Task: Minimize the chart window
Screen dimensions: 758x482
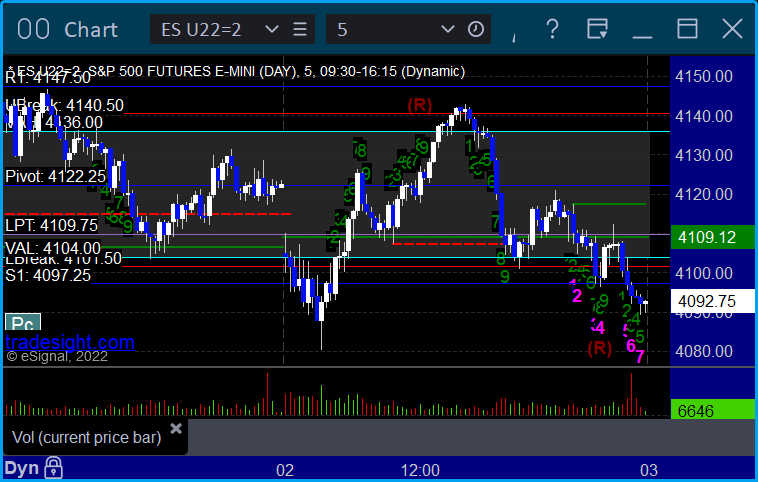Action: click(642, 36)
